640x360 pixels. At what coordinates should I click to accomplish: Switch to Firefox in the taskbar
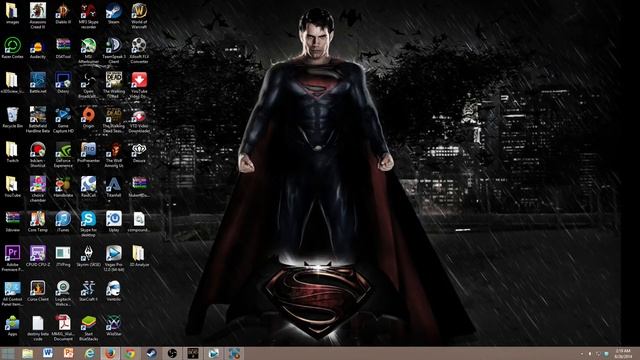tap(110, 353)
